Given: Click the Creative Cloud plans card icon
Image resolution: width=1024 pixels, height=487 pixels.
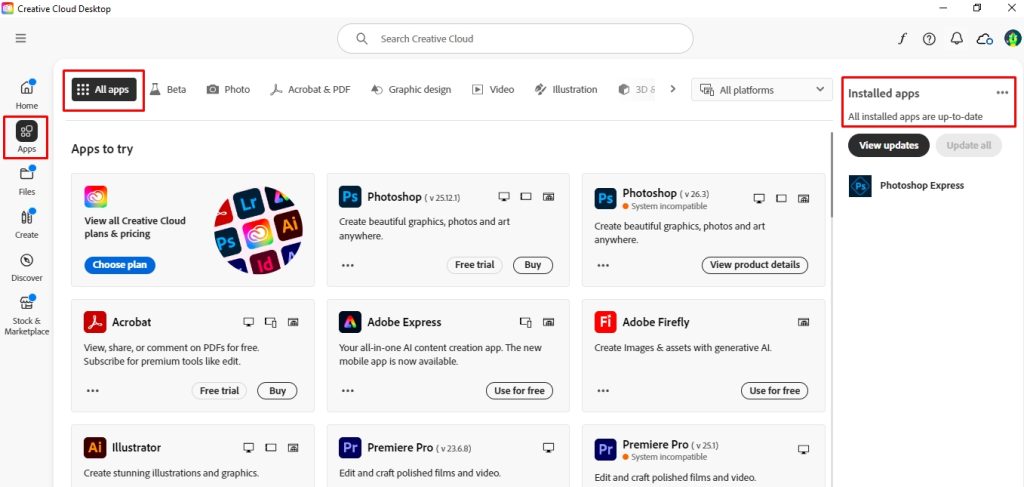Looking at the screenshot, I should point(95,196).
